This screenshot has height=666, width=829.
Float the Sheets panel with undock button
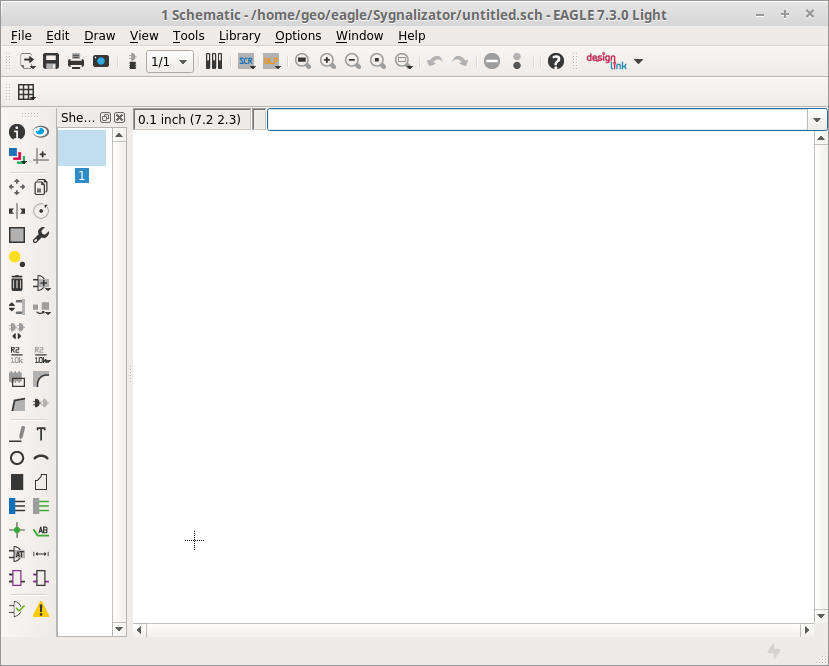coord(106,118)
